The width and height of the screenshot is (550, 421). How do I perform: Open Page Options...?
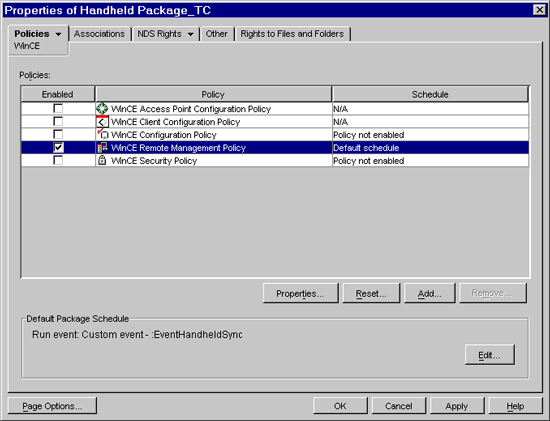pyautogui.click(x=52, y=406)
